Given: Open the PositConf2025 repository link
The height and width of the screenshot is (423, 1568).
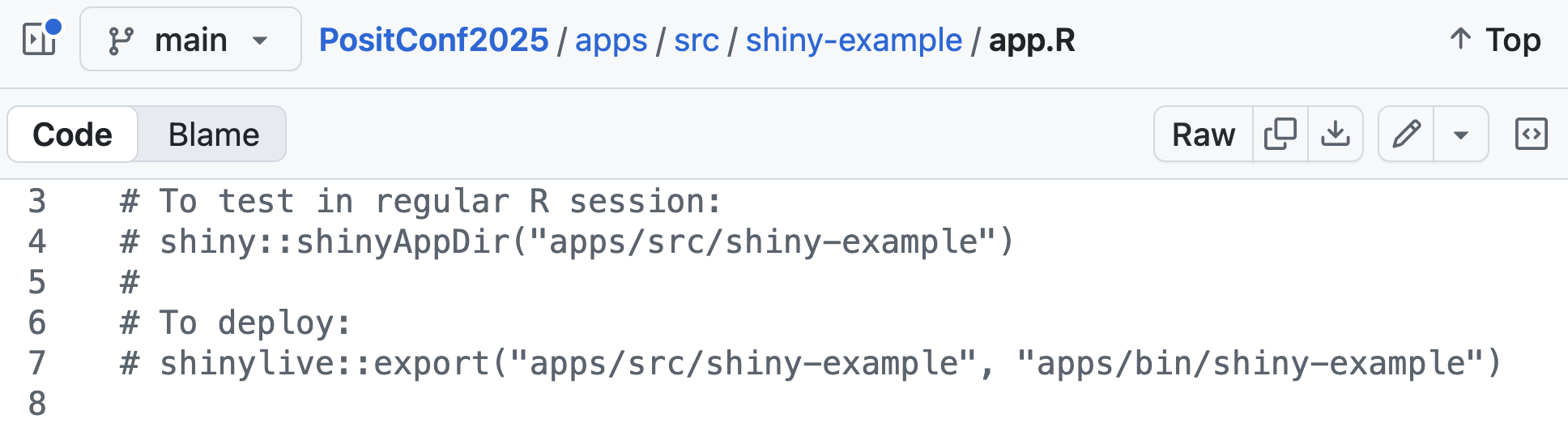Looking at the screenshot, I should [x=433, y=40].
